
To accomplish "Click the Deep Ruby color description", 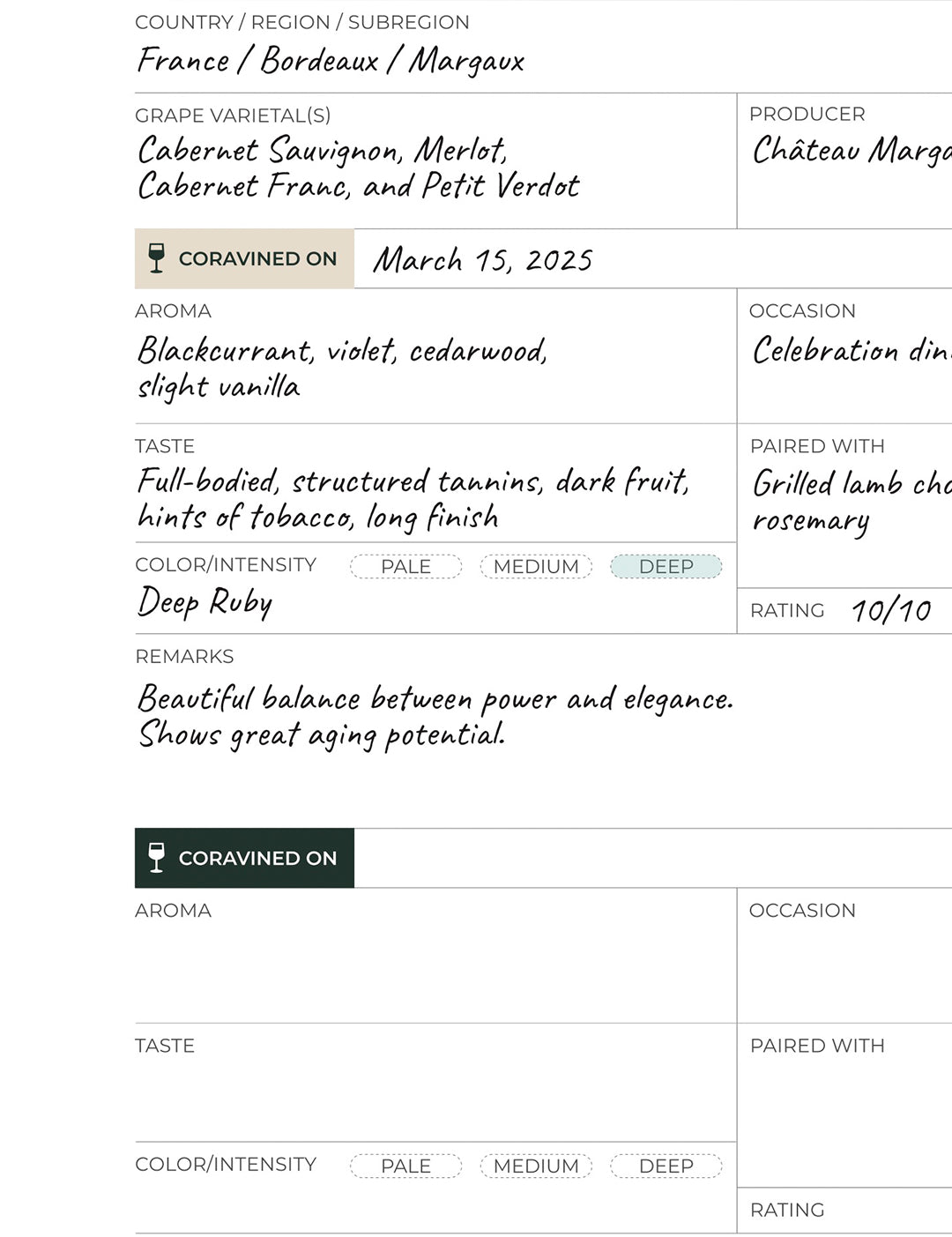I will click(205, 603).
